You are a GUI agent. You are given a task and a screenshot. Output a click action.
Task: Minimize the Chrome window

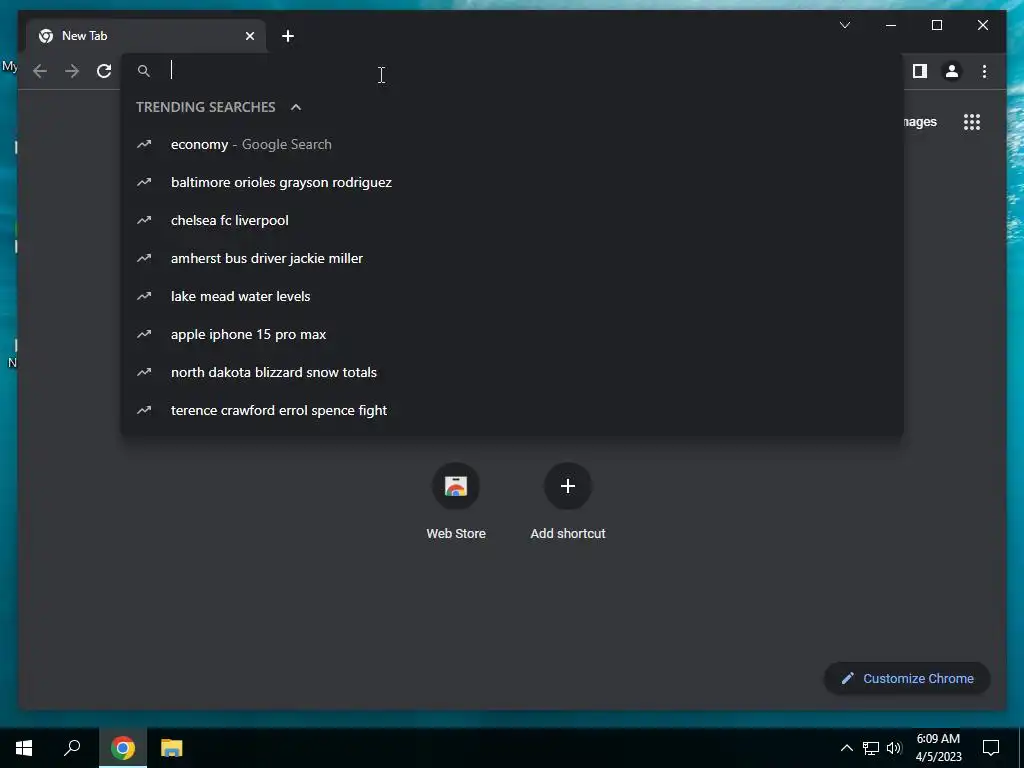891,25
